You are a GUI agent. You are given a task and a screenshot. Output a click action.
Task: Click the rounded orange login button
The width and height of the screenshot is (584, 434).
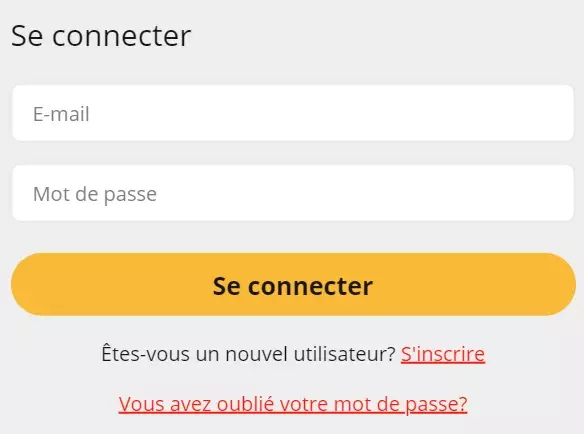coord(293,284)
